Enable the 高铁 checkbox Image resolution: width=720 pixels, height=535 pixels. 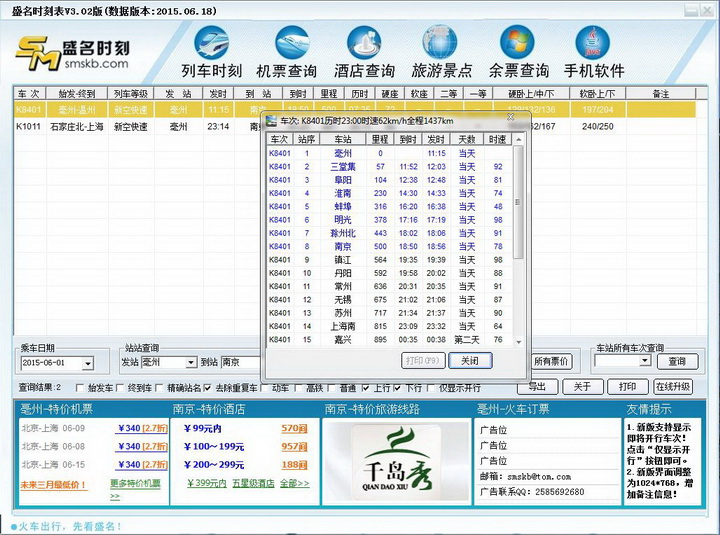pos(298,388)
